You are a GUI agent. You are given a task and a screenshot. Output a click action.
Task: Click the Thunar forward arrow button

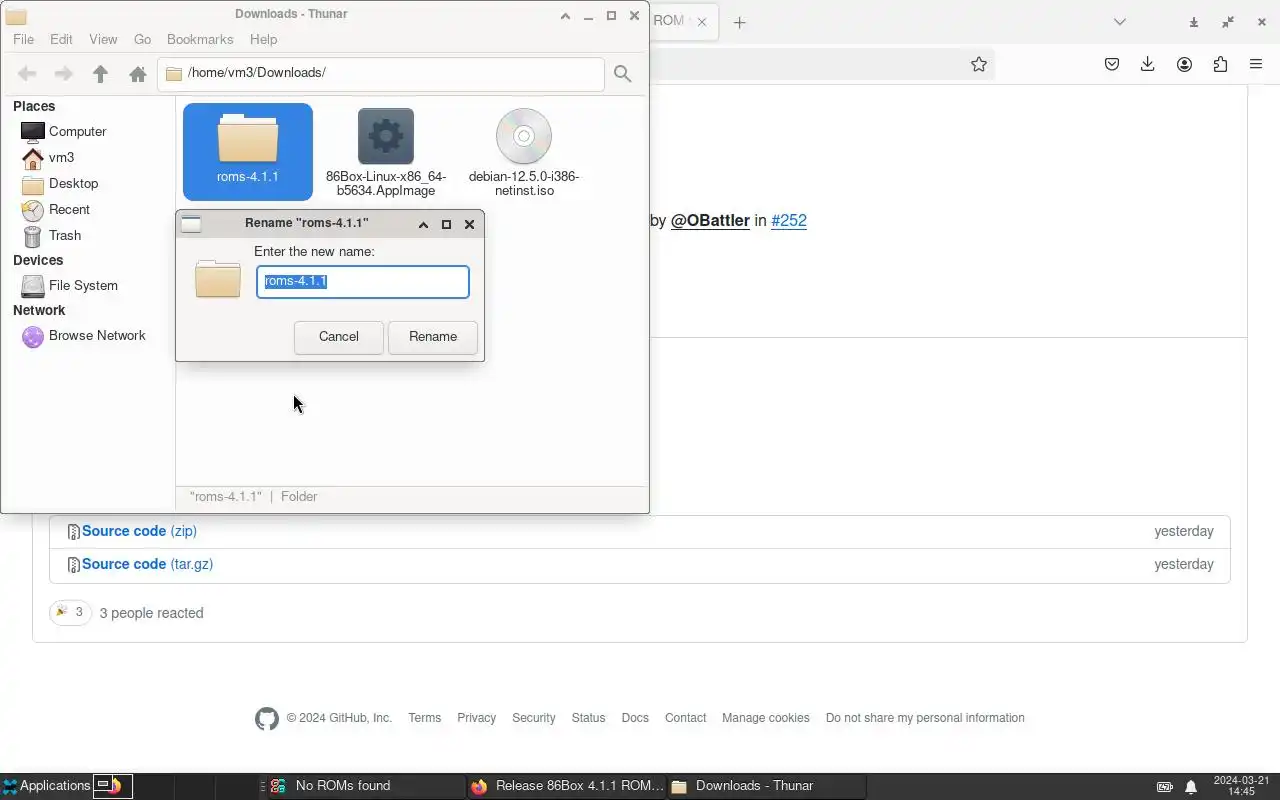(x=63, y=74)
